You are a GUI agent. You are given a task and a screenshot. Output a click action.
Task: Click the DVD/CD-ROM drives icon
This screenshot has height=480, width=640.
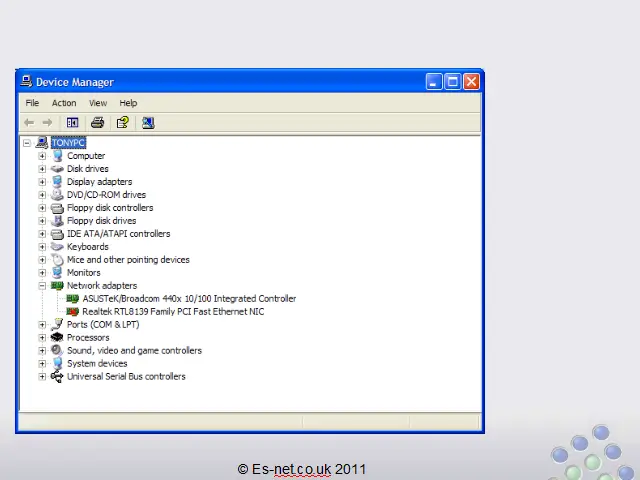pyautogui.click(x=57, y=195)
